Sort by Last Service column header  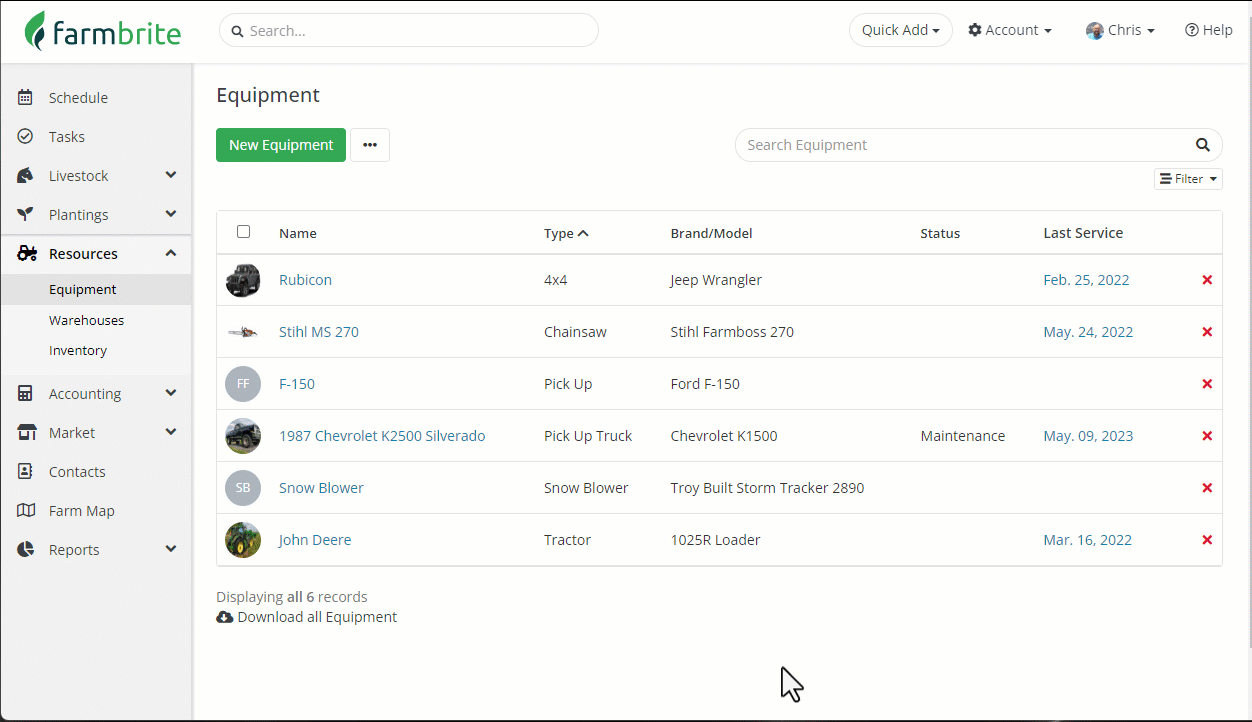[x=1083, y=233]
